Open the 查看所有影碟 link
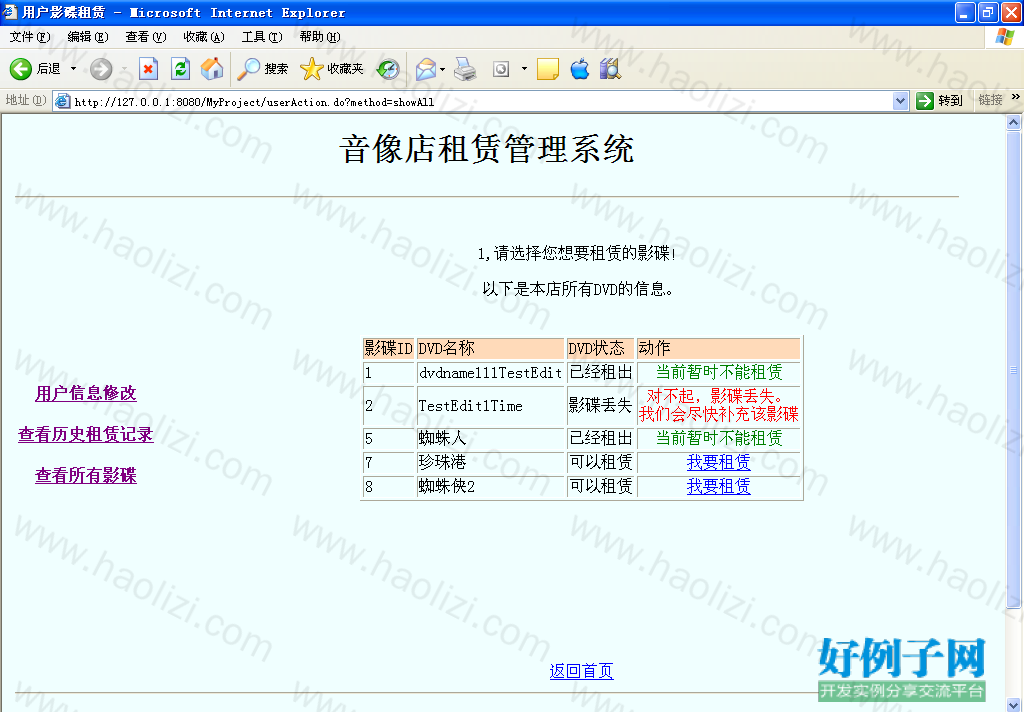The height and width of the screenshot is (712, 1024). pos(86,476)
